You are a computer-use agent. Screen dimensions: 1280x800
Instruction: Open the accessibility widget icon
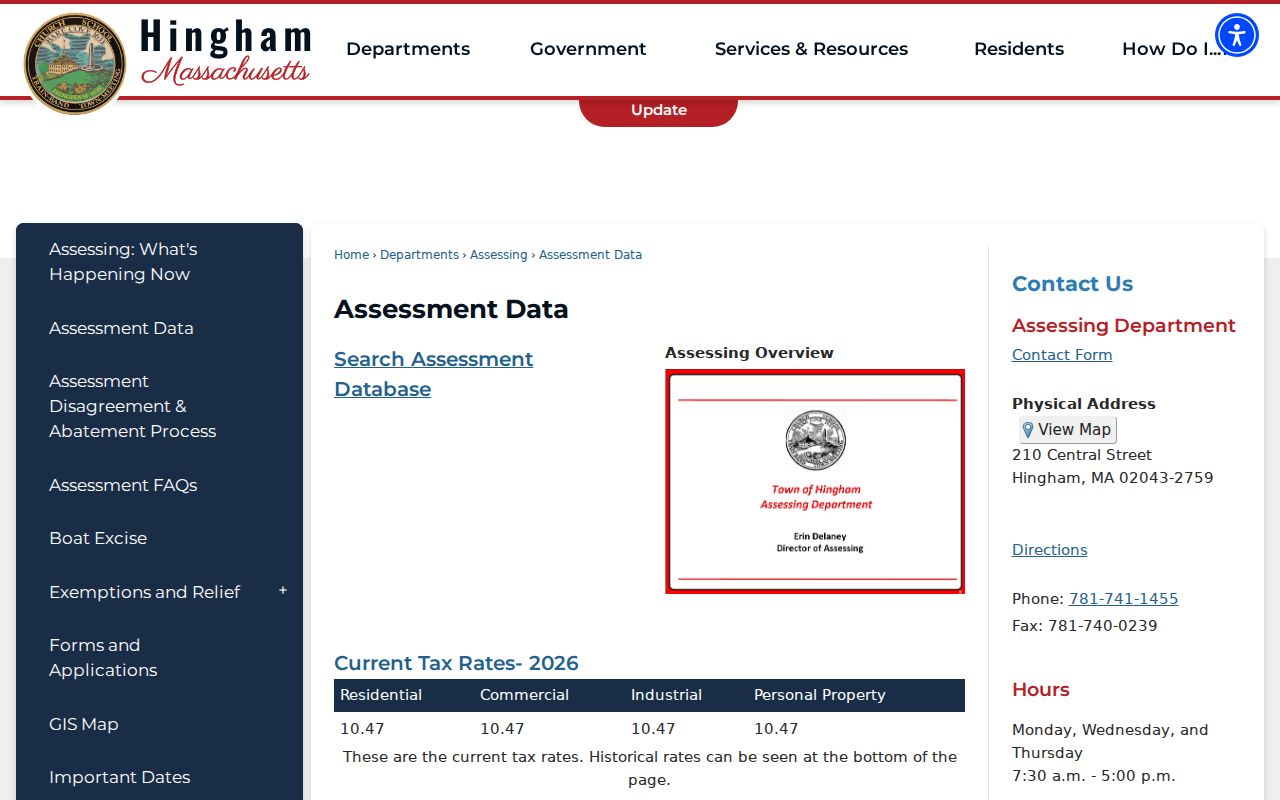click(1237, 35)
